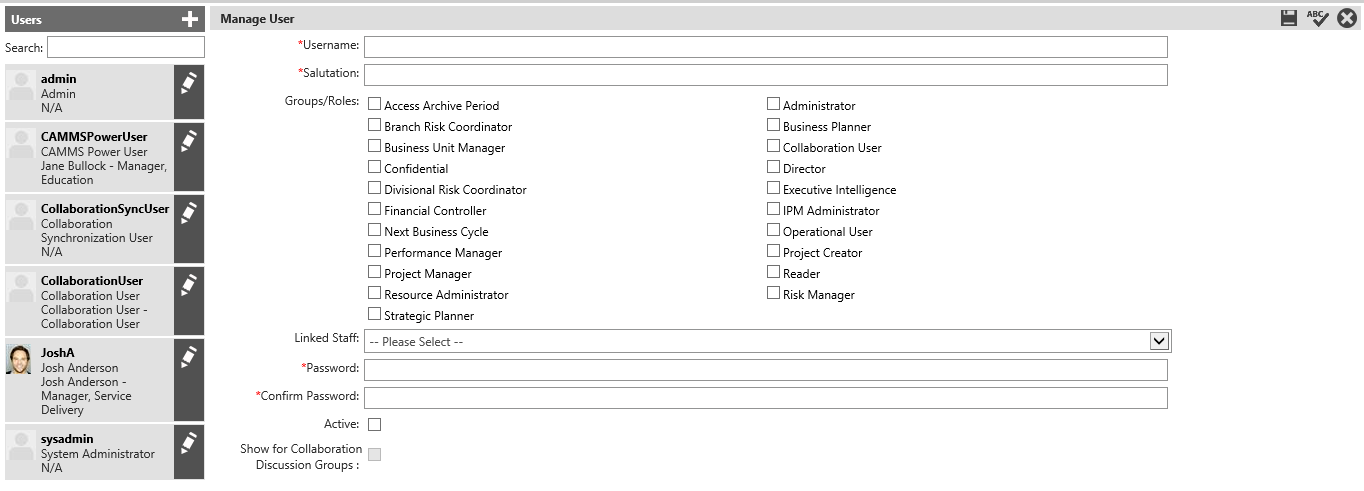Edit the admin user with its pencil icon

coord(189,84)
